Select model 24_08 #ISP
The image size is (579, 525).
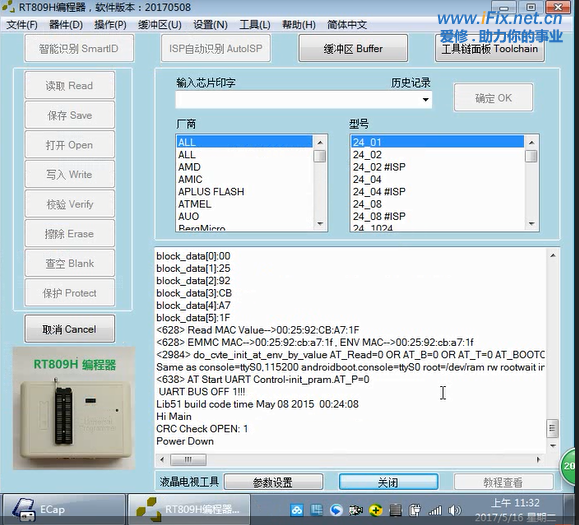coord(437,216)
